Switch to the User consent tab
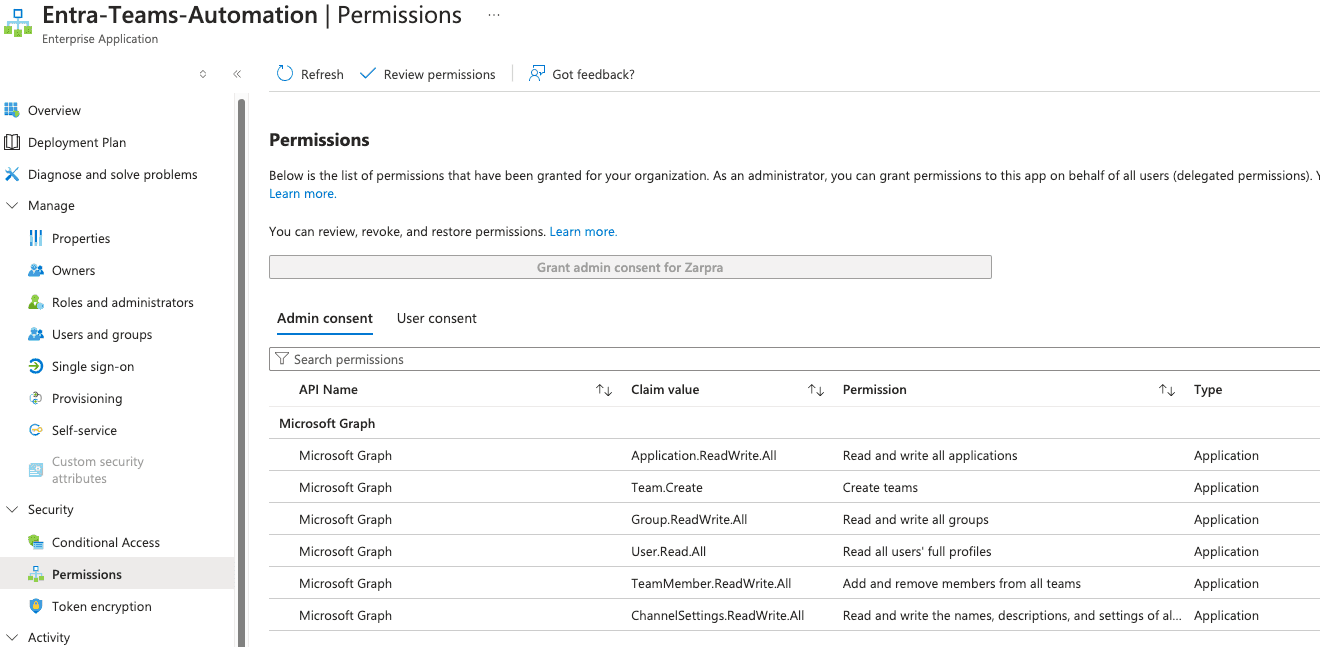The image size is (1320, 647). (437, 318)
